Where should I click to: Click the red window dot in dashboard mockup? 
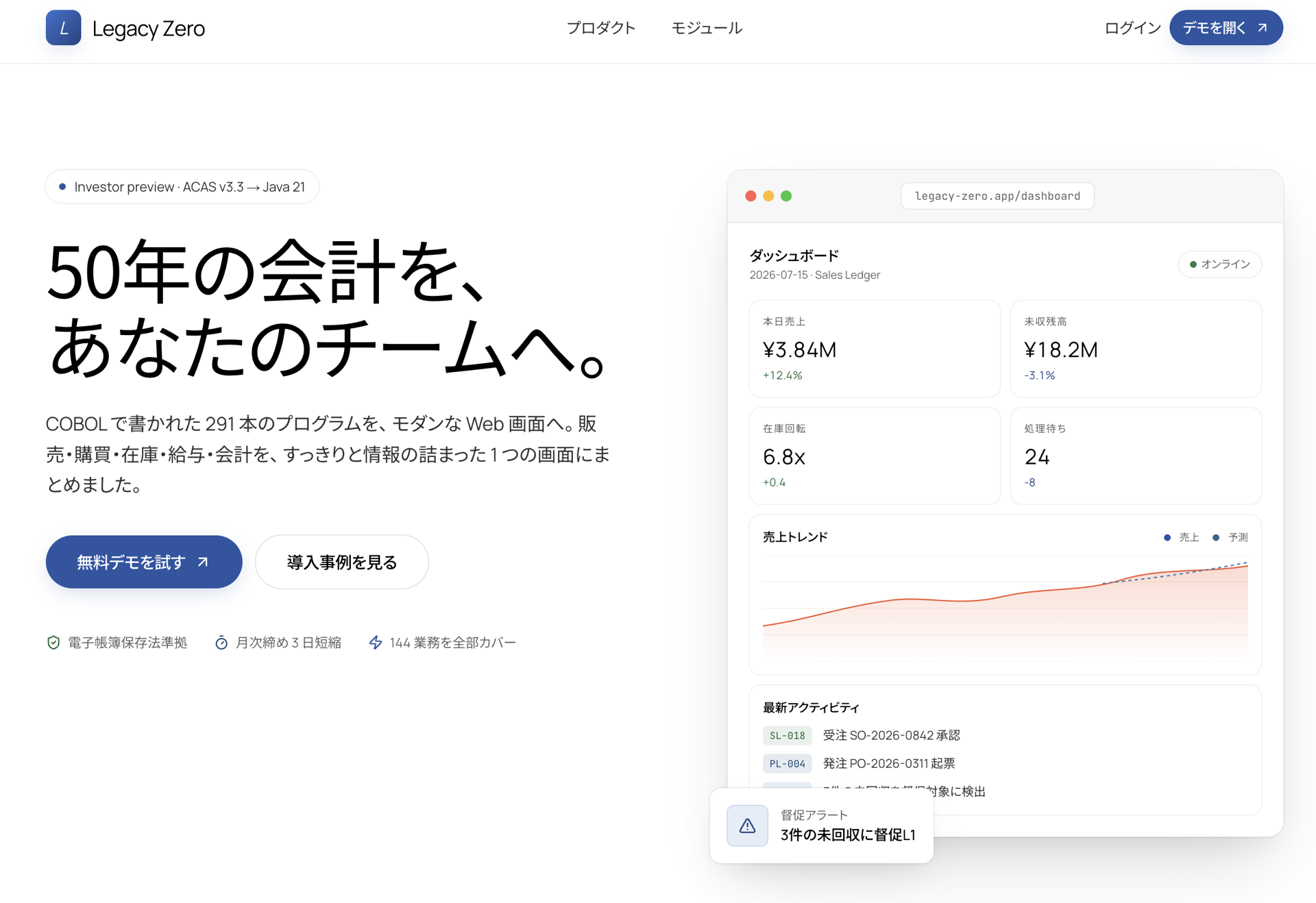(x=751, y=196)
